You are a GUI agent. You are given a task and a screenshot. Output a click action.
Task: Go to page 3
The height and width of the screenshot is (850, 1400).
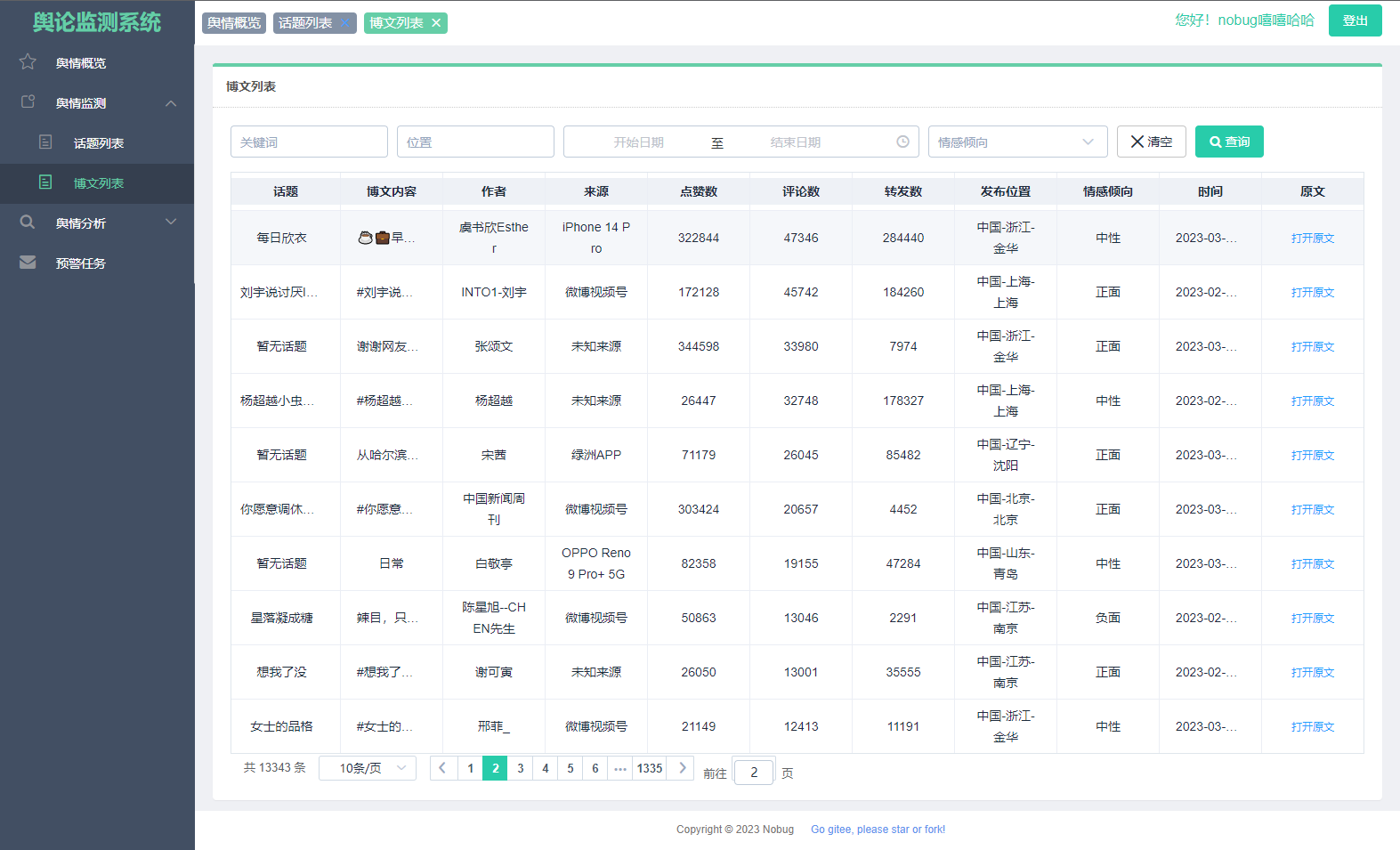tap(521, 768)
